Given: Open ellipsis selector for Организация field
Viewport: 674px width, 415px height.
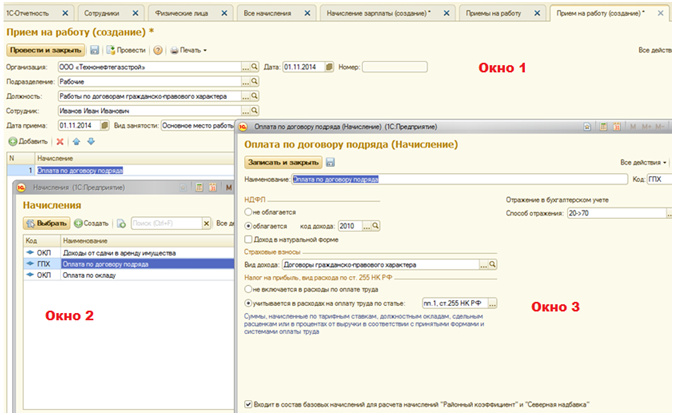Looking at the screenshot, I should pyautogui.click(x=245, y=67).
